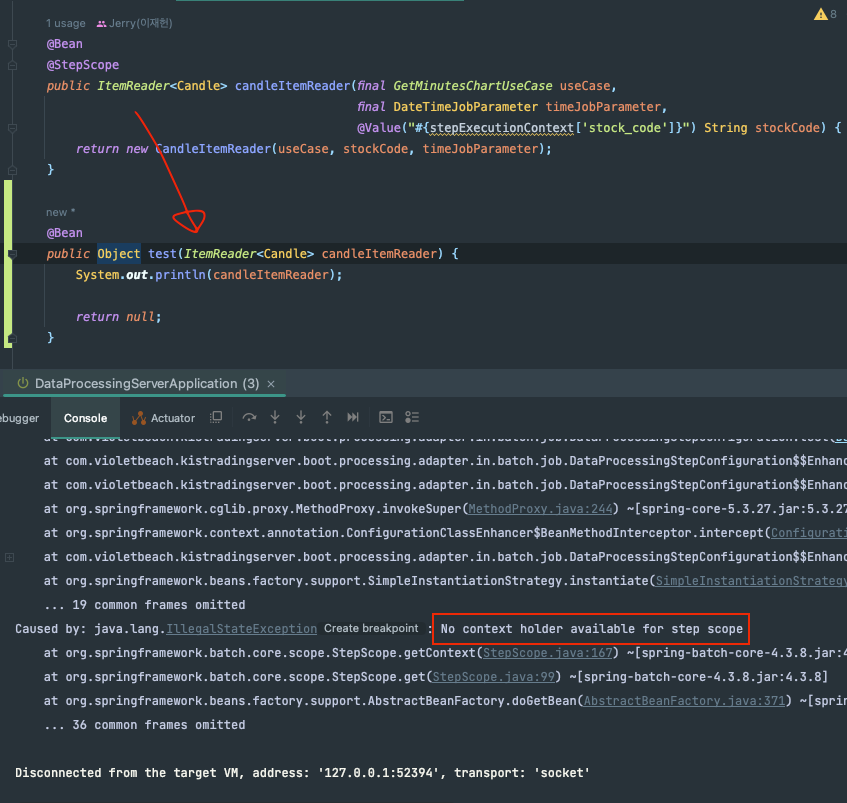The image size is (847, 803).
Task: Open the Evaluate Expression tool
Action: (x=386, y=417)
